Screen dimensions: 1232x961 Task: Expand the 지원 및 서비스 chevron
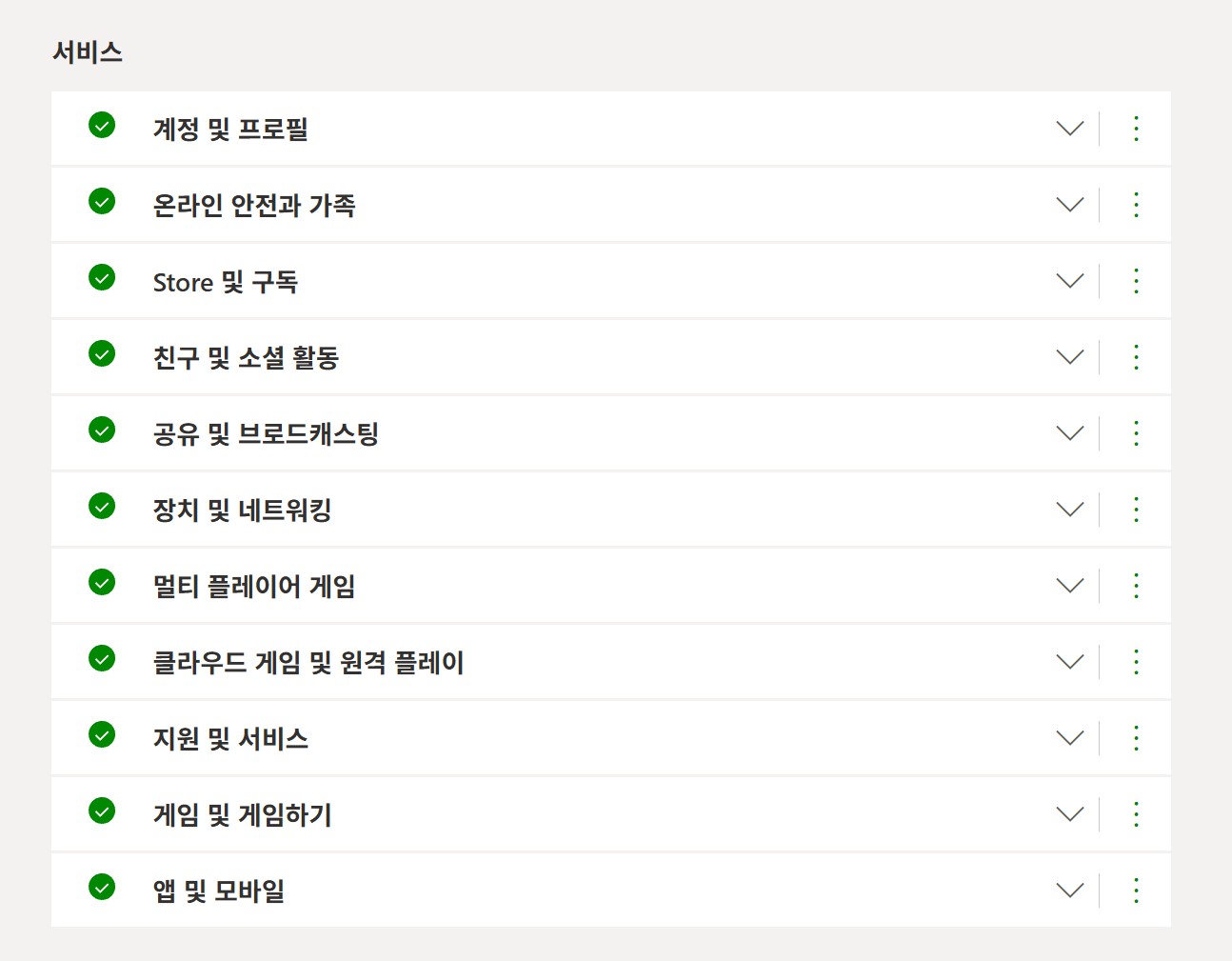click(x=1070, y=738)
